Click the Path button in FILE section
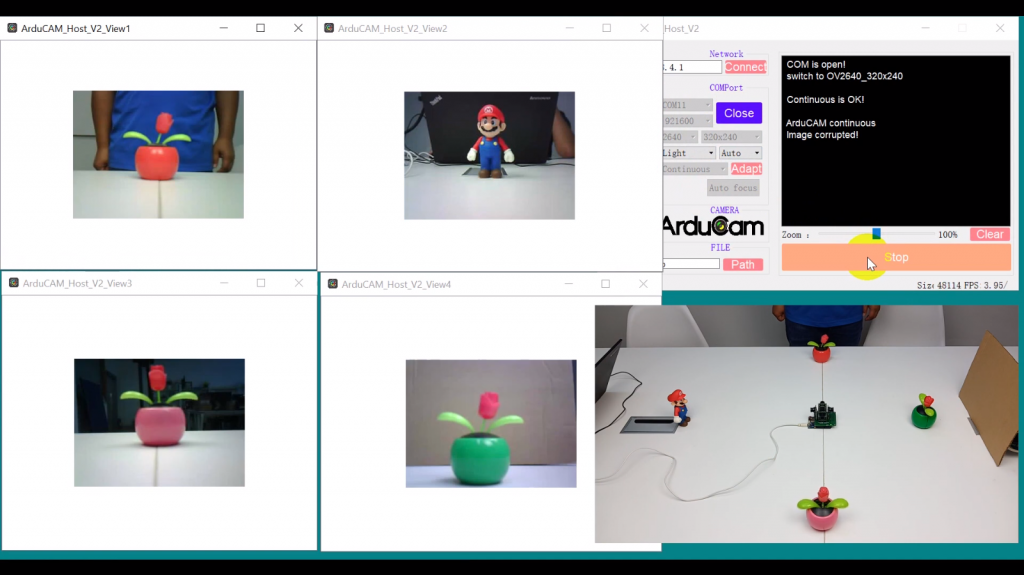 pyautogui.click(x=743, y=265)
